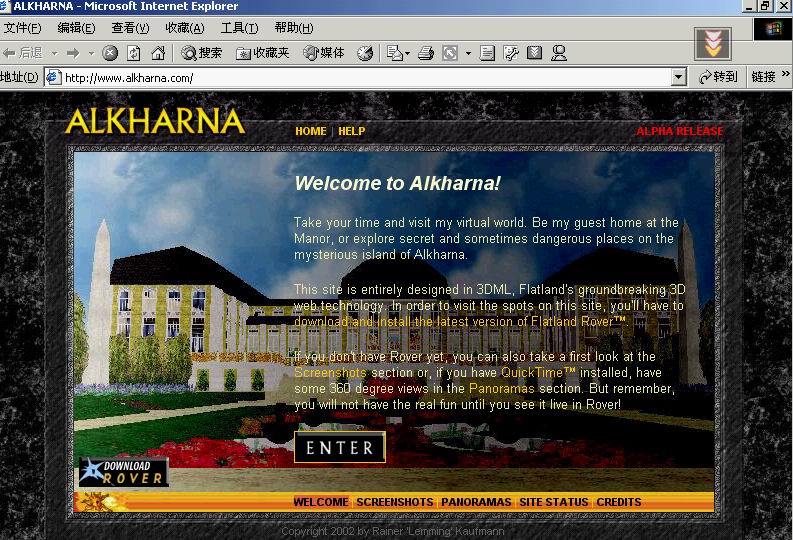Open the Mail icon dropdown arrow
Viewport: 793px width, 540px height.
408,53
